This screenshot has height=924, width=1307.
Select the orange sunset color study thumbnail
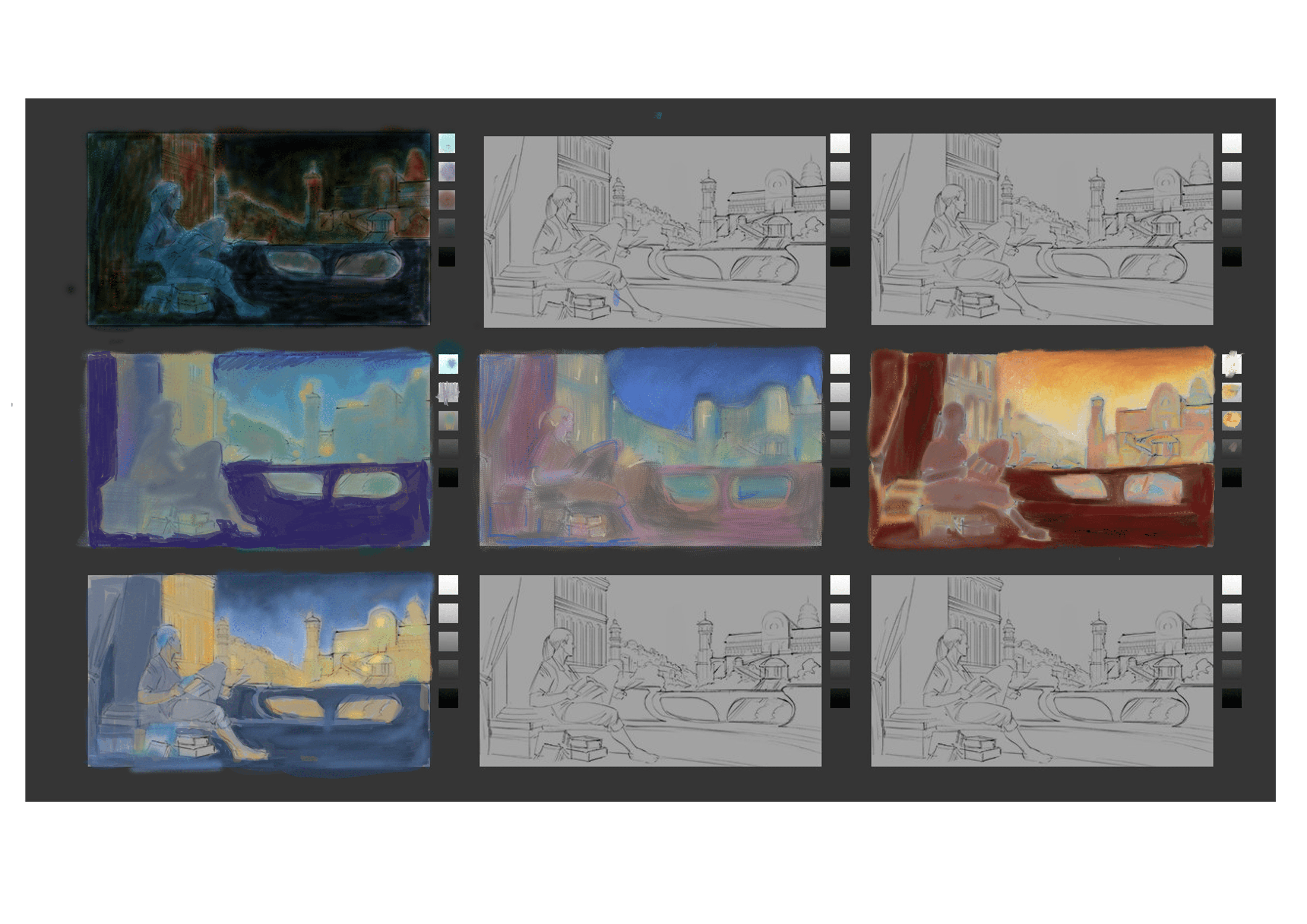[1042, 448]
